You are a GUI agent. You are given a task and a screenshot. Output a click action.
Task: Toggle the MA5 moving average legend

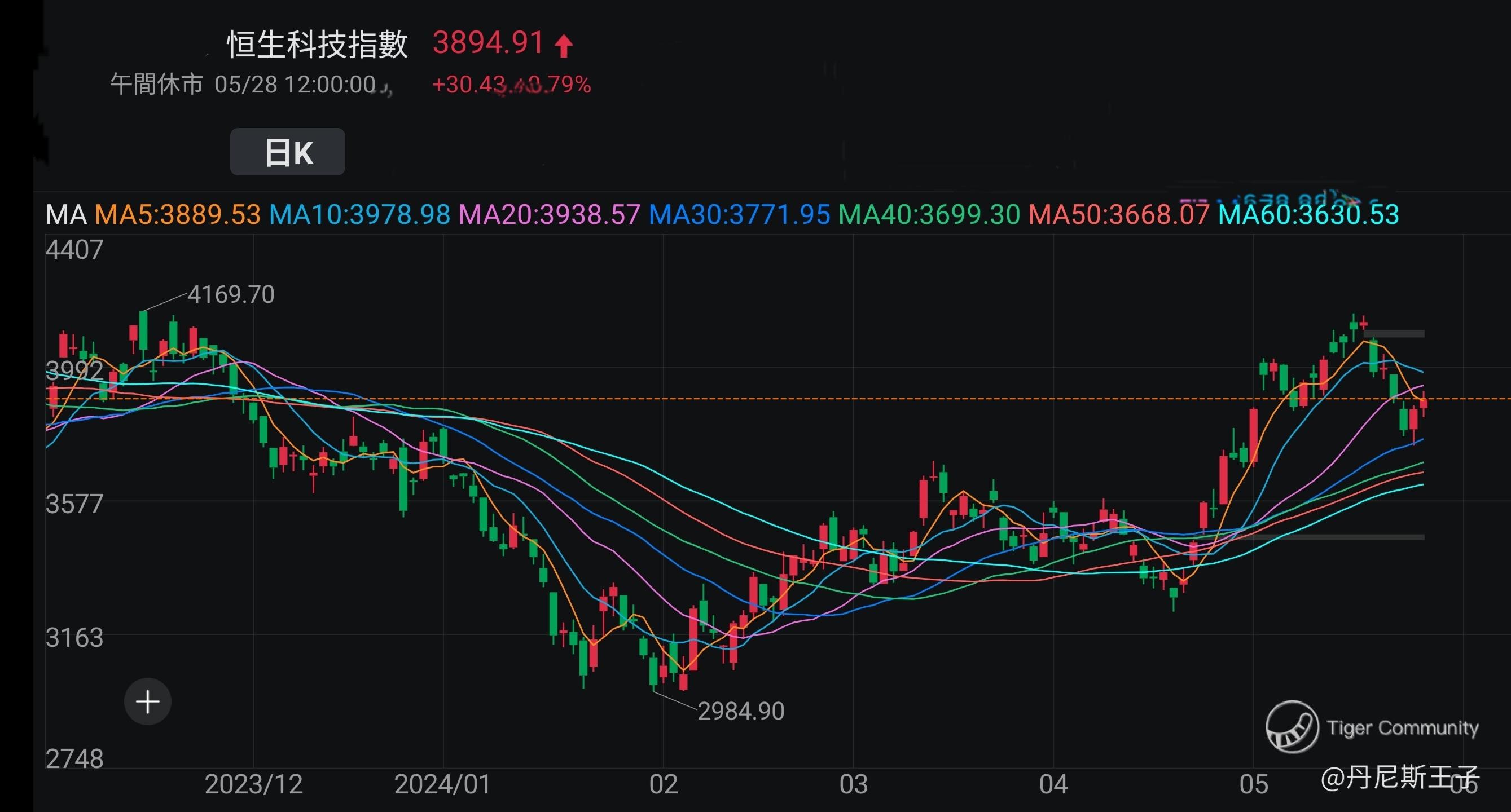(x=178, y=215)
